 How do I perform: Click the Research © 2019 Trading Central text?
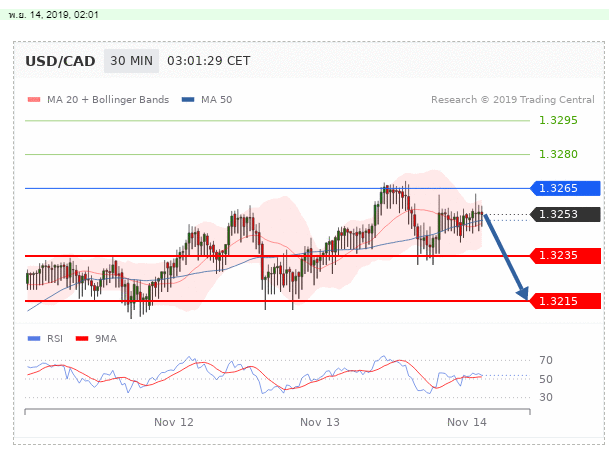point(513,100)
